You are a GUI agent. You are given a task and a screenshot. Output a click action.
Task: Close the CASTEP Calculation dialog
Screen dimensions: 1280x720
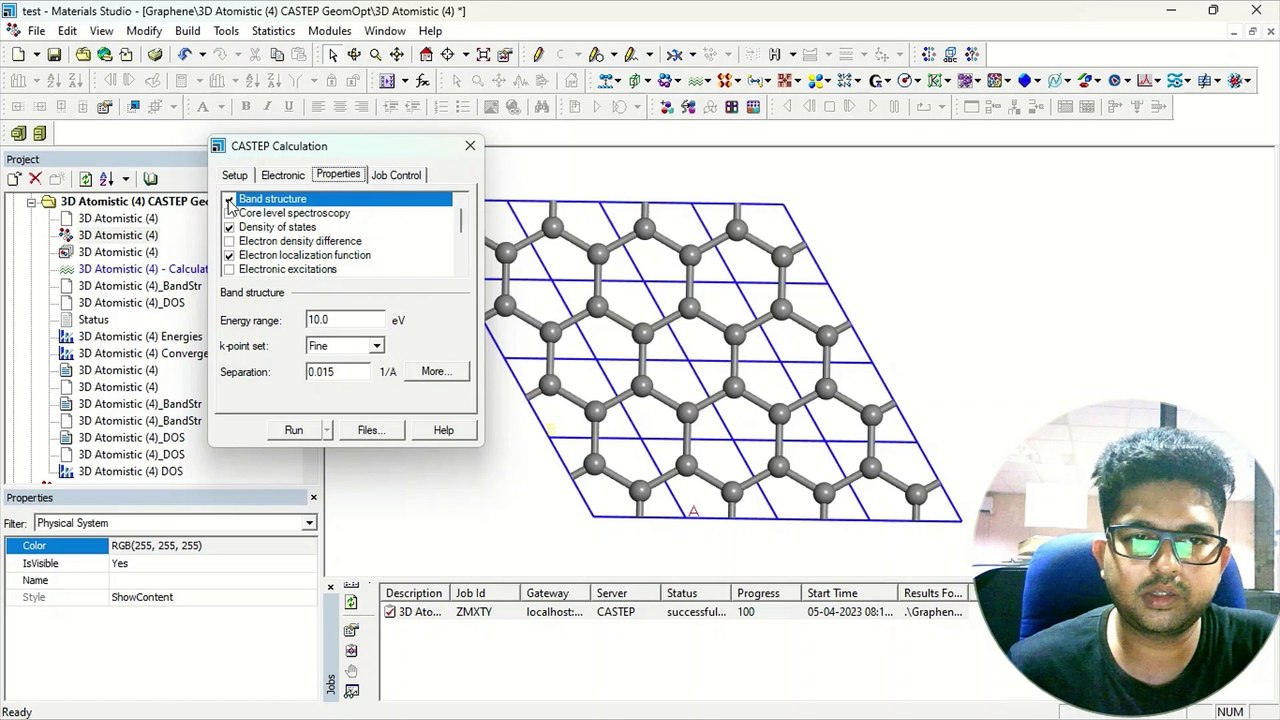tap(470, 146)
